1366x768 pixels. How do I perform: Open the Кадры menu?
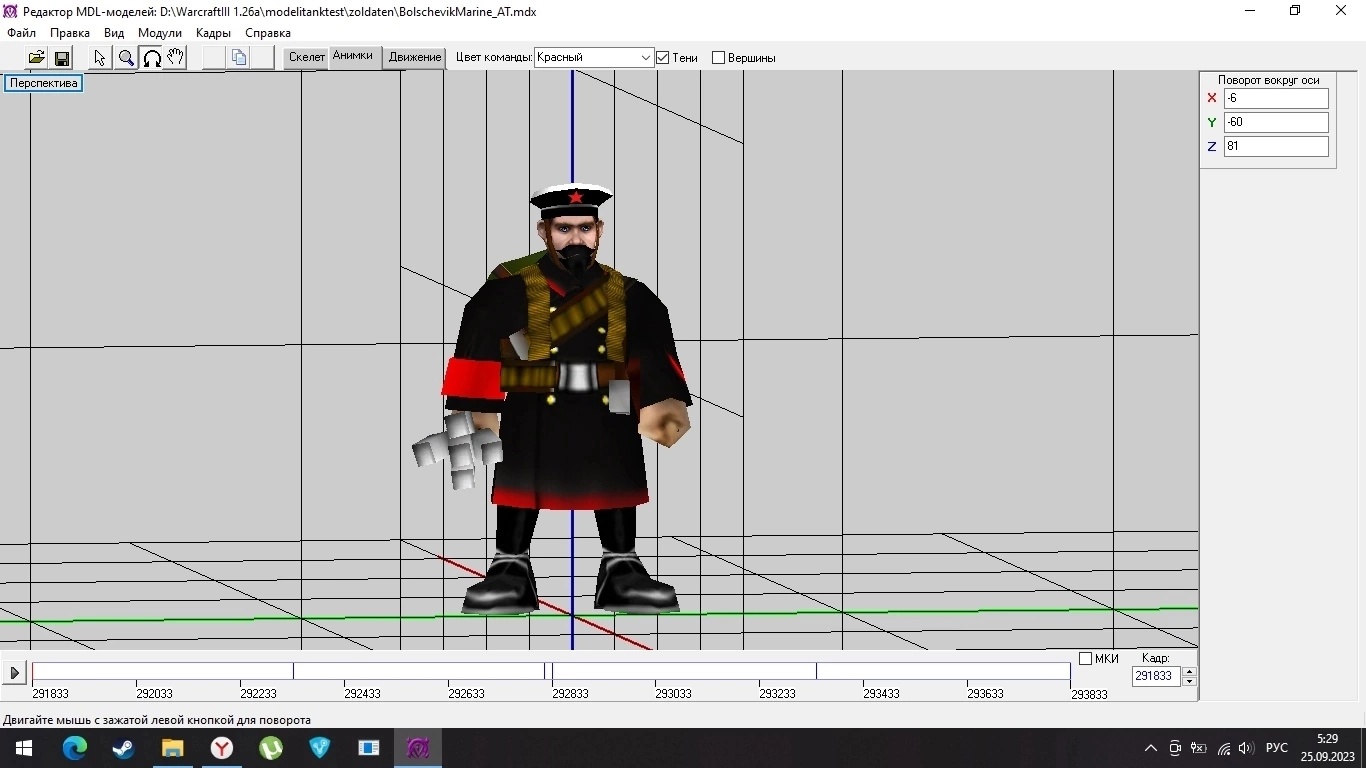pyautogui.click(x=214, y=33)
